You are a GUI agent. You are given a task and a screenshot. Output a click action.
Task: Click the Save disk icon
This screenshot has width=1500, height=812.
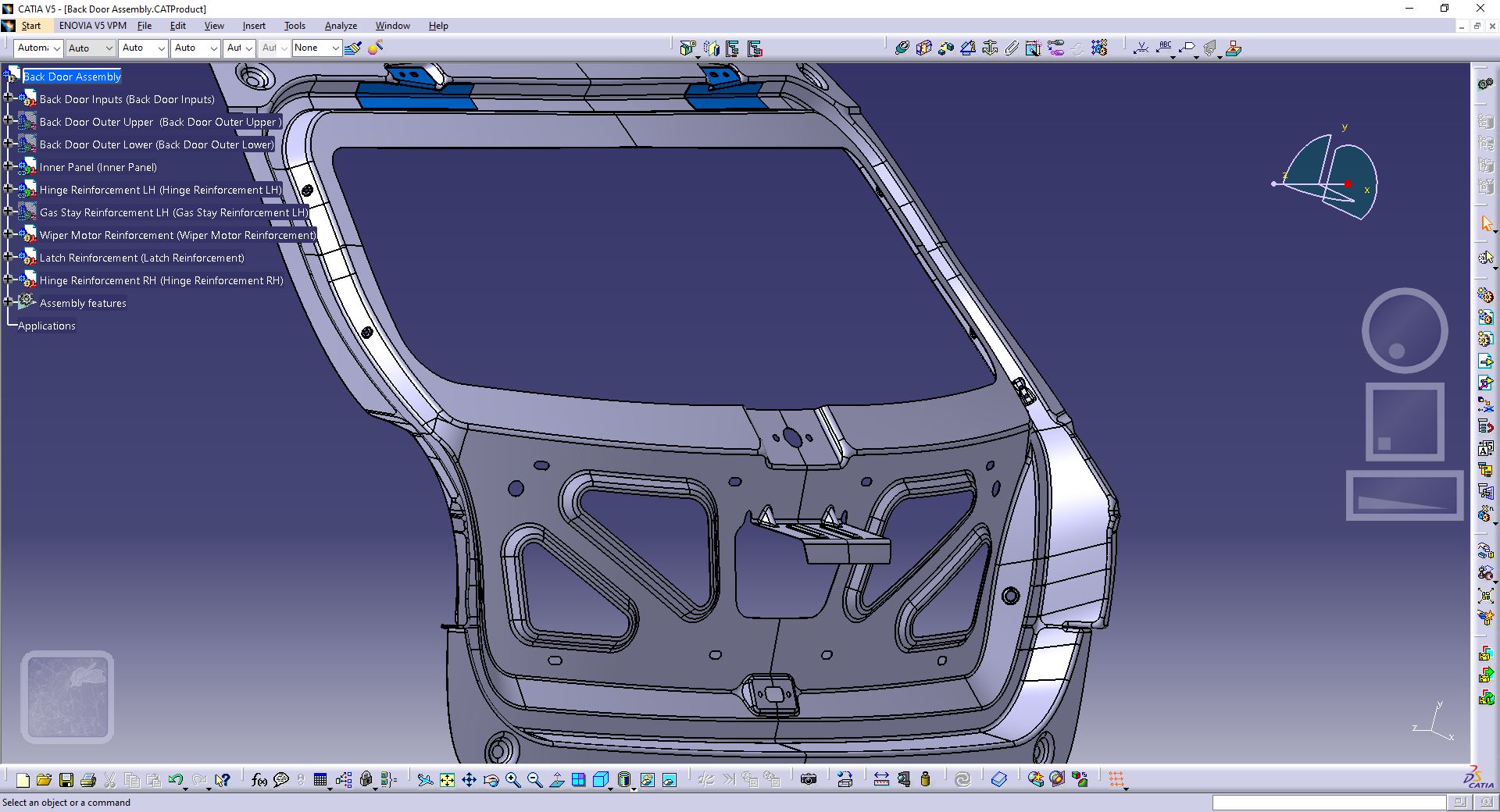point(66,779)
